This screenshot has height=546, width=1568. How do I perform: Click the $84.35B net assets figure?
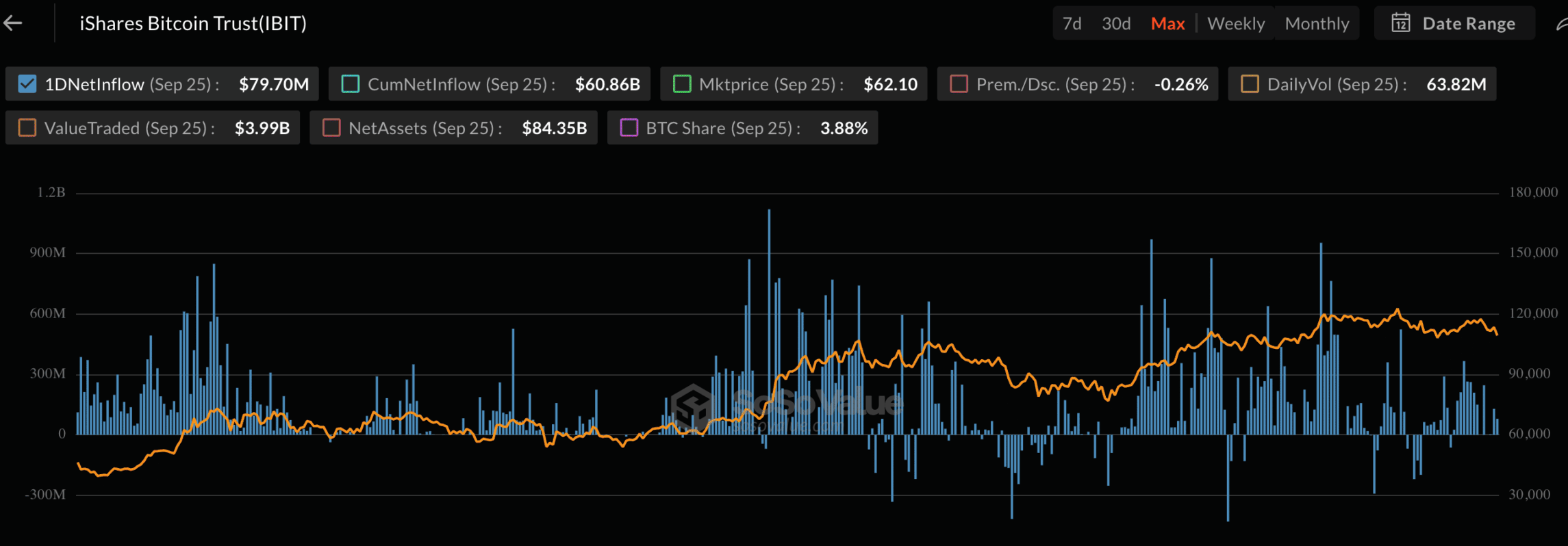coord(555,128)
